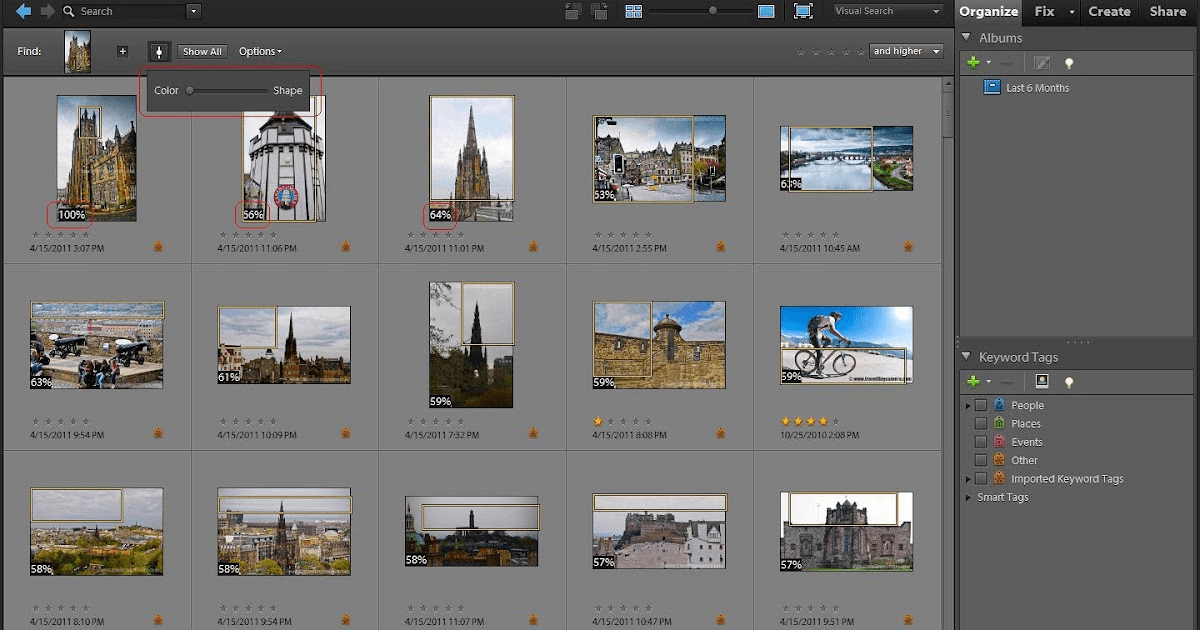The image size is (1200, 630).
Task: Create a new album with the green plus
Action: coord(972,61)
